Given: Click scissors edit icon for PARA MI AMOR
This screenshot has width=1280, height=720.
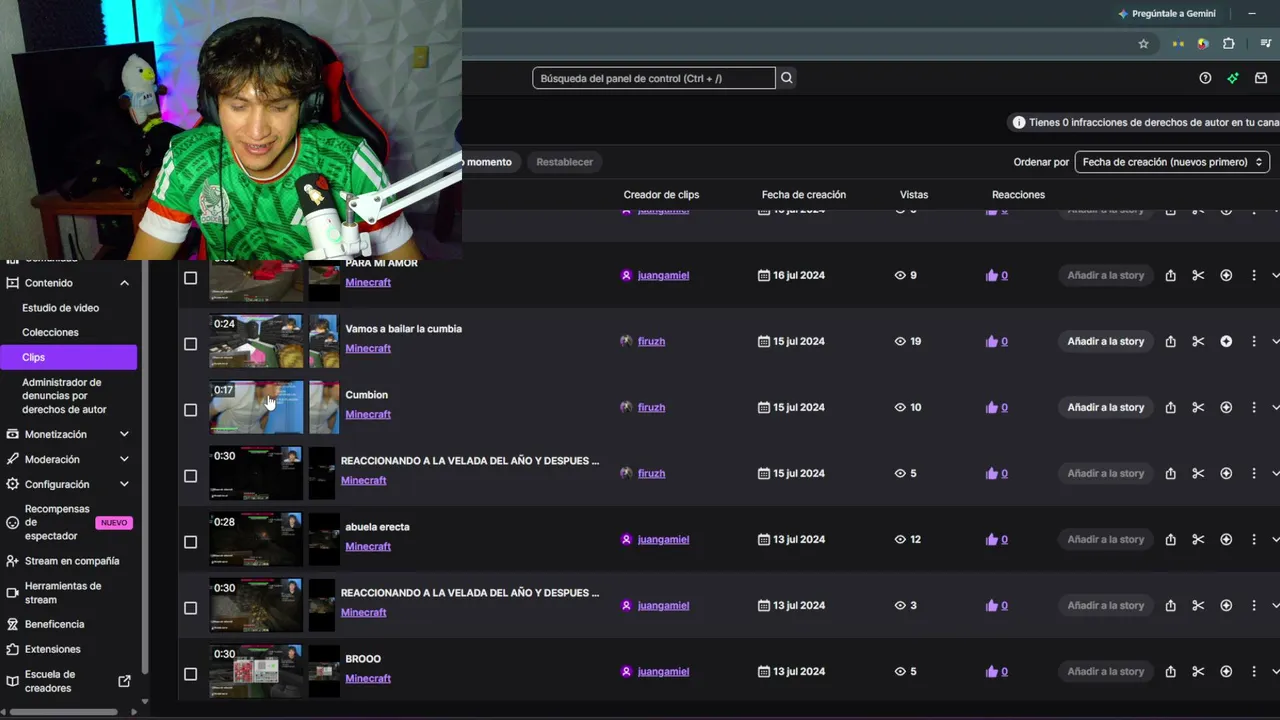Looking at the screenshot, I should pyautogui.click(x=1198, y=275).
